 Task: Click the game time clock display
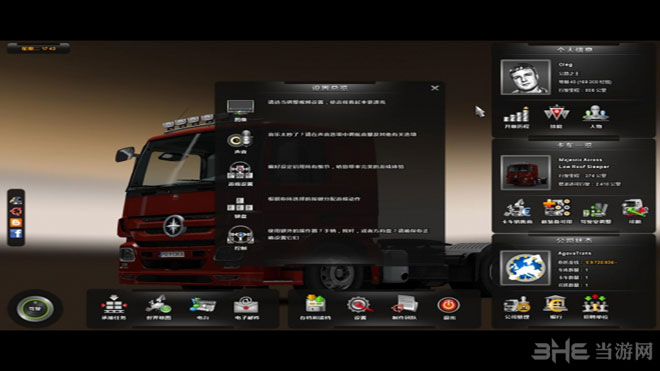[39, 48]
